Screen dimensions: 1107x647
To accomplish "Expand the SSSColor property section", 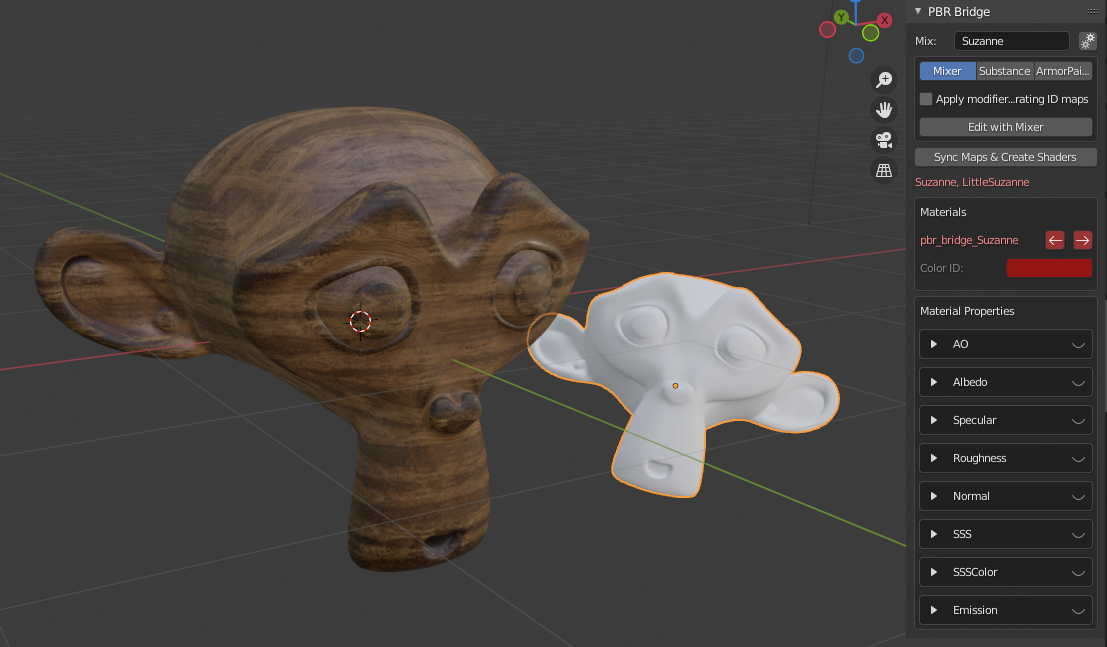I will [934, 572].
